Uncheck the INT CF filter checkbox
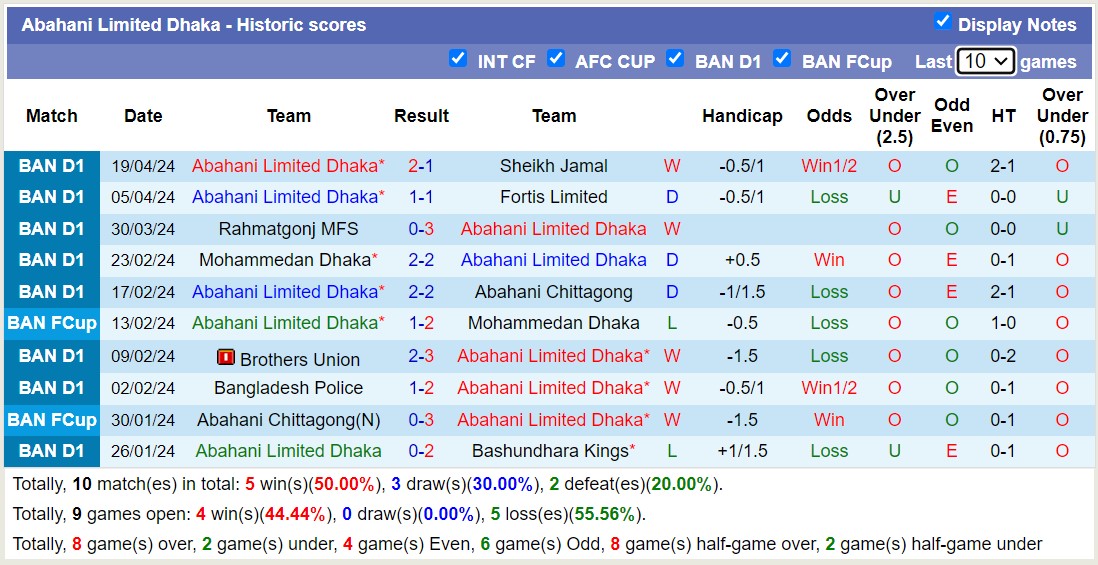Screen dimensions: 1098x565 click(458, 59)
